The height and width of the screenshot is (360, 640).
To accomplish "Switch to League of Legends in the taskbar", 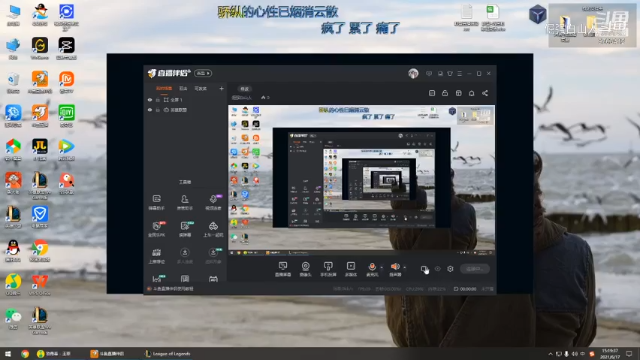I will [x=168, y=354].
